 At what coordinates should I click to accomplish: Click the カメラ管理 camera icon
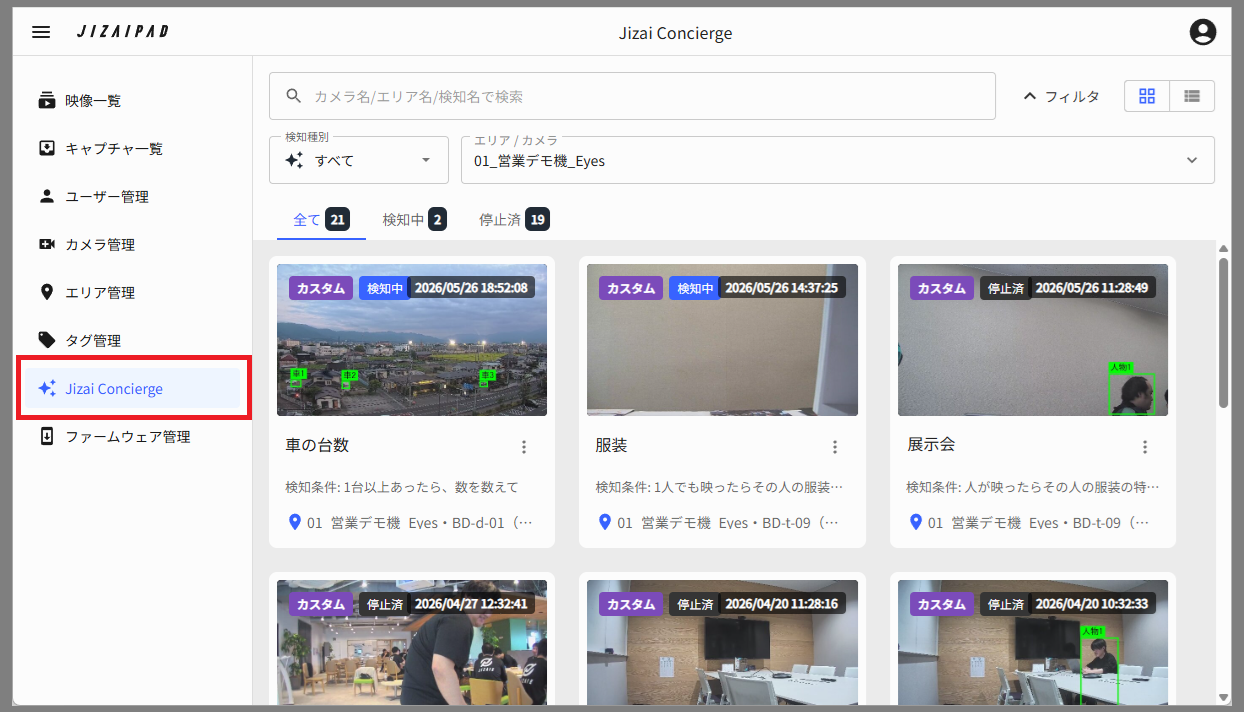tap(47, 244)
